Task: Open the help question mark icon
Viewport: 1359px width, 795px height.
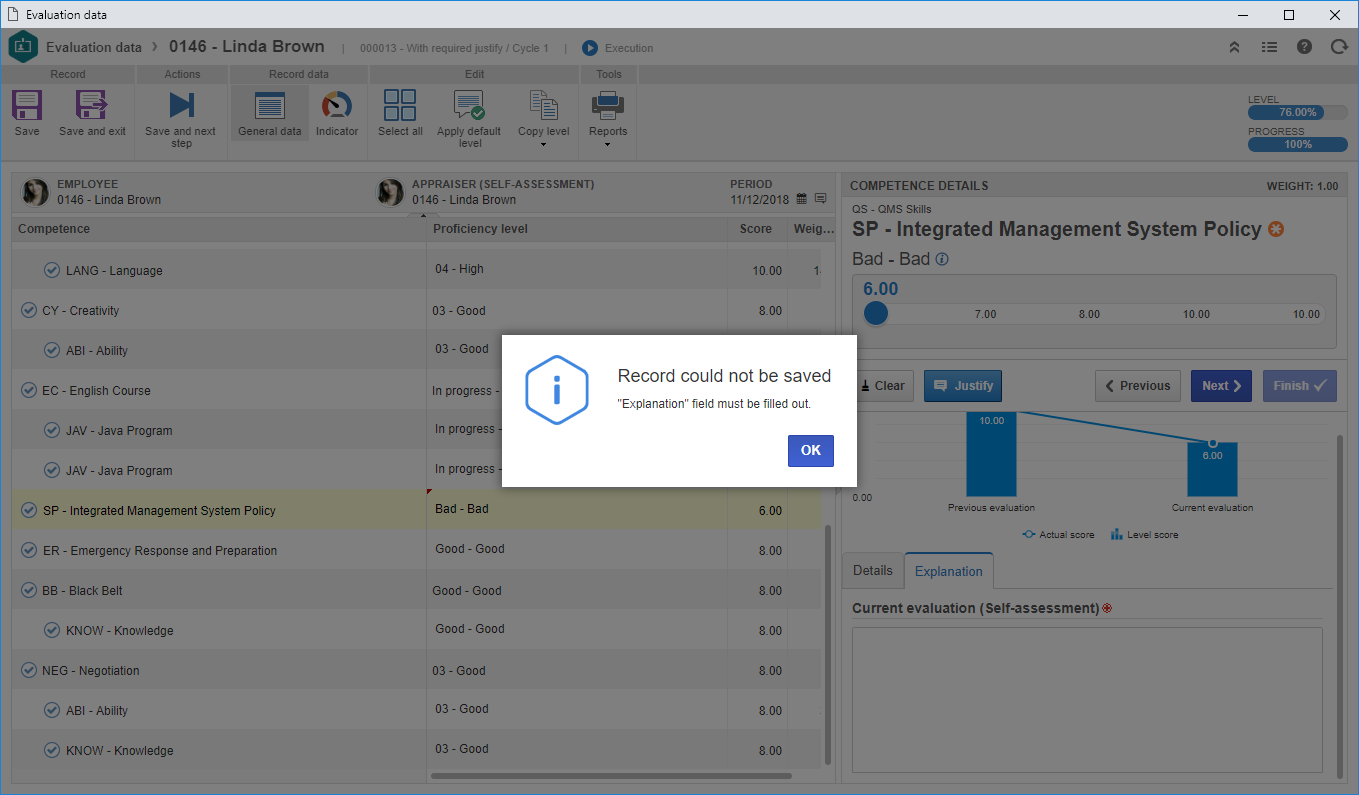Action: pos(1304,47)
